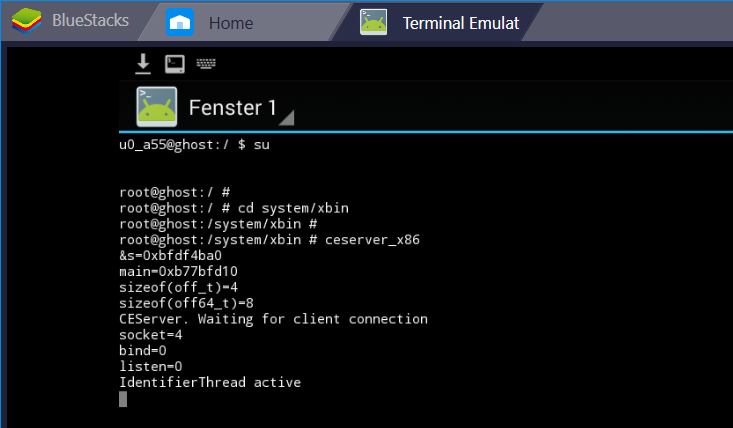The height and width of the screenshot is (428, 733).
Task: Click the ceserver_x86 command line
Action: pyautogui.click(x=269, y=240)
